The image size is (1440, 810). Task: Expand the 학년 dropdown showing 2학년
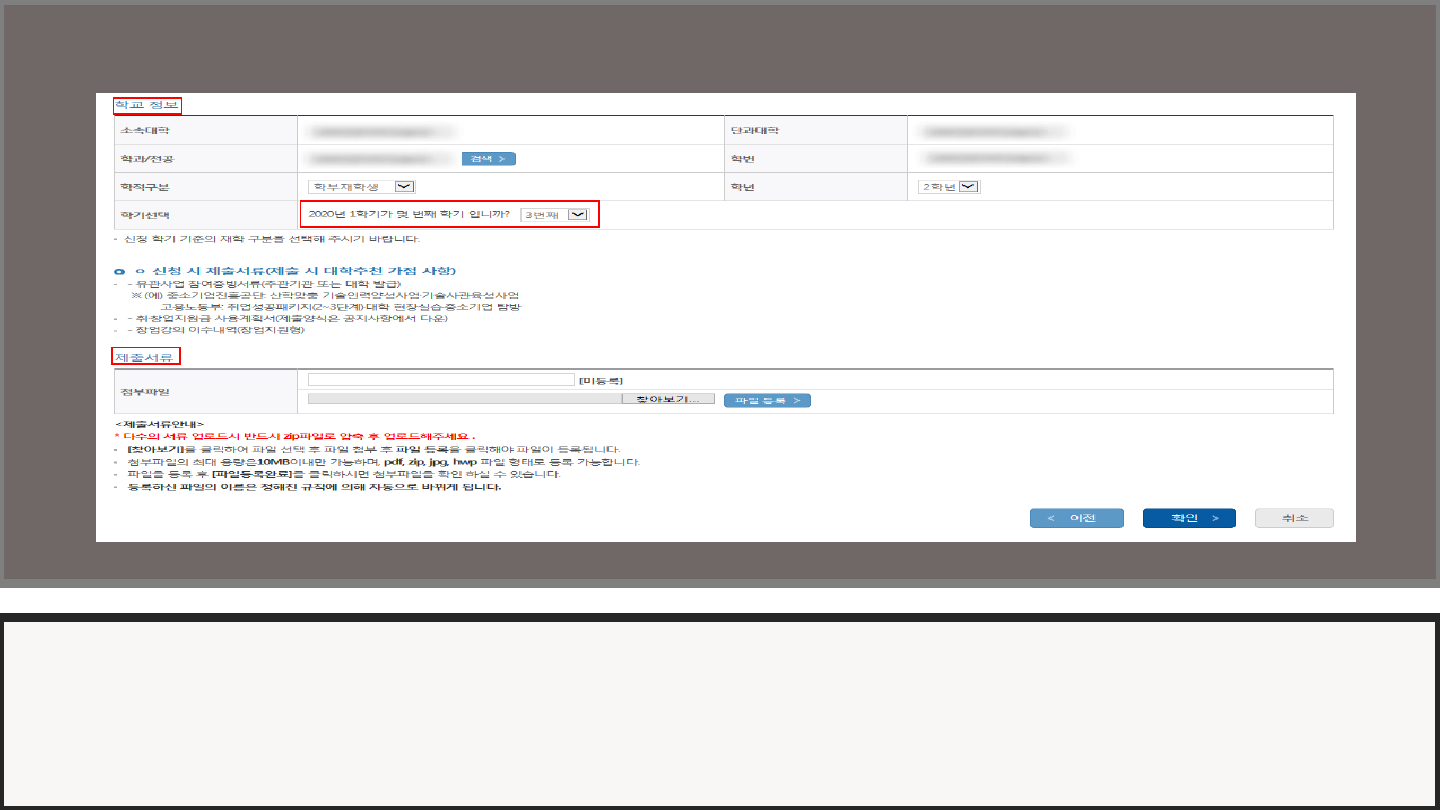tap(949, 186)
